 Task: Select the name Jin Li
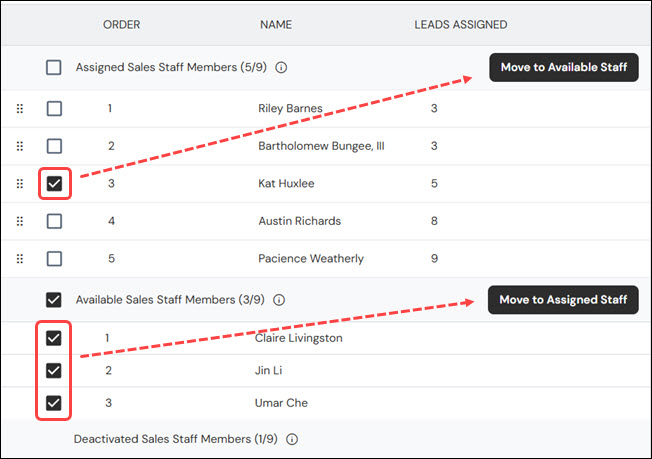click(x=268, y=370)
